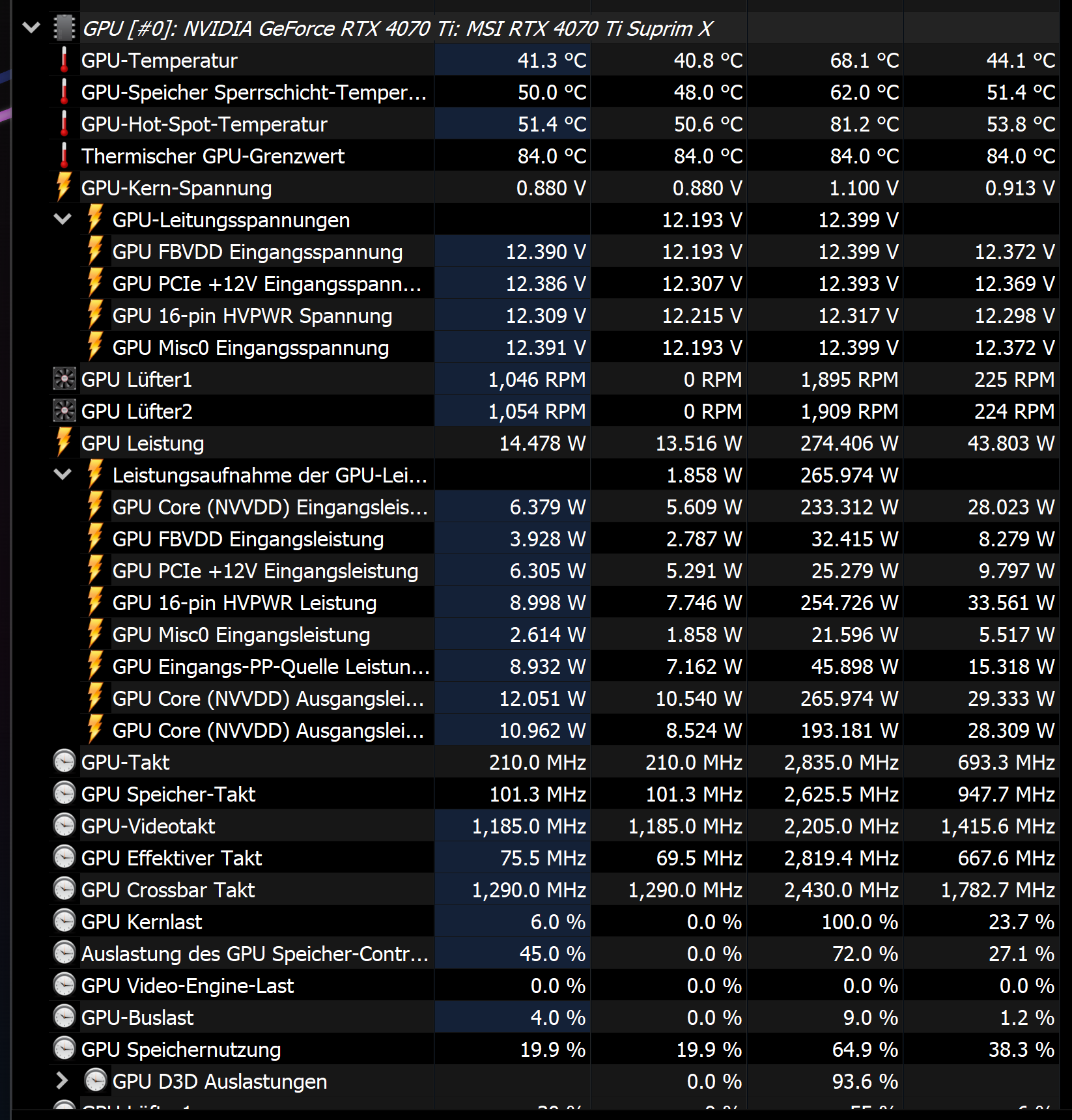
Task: Expand the GPU D3D Auslastungen group
Action: tap(63, 1081)
